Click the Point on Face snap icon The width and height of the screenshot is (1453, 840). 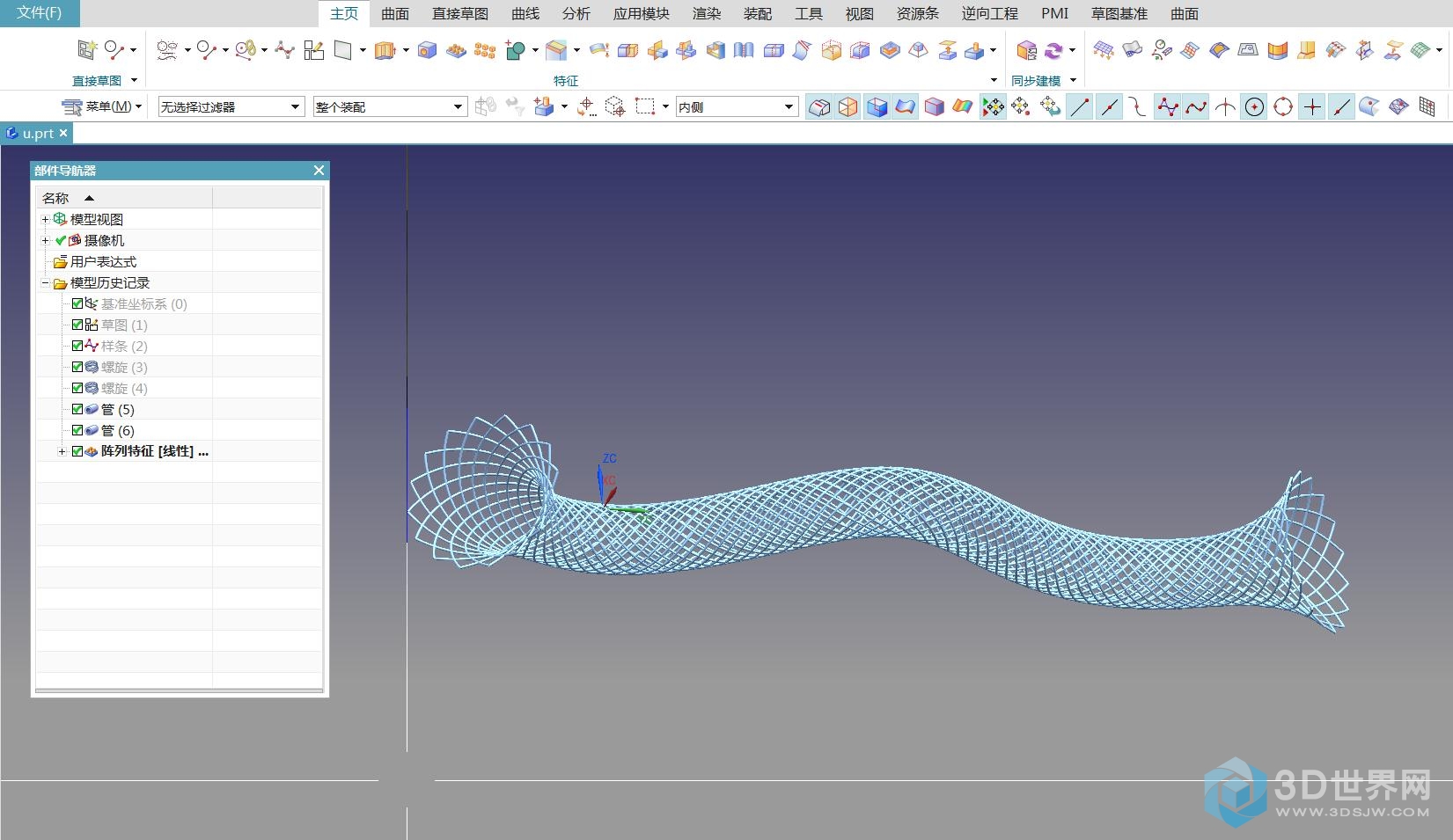tap(1369, 106)
